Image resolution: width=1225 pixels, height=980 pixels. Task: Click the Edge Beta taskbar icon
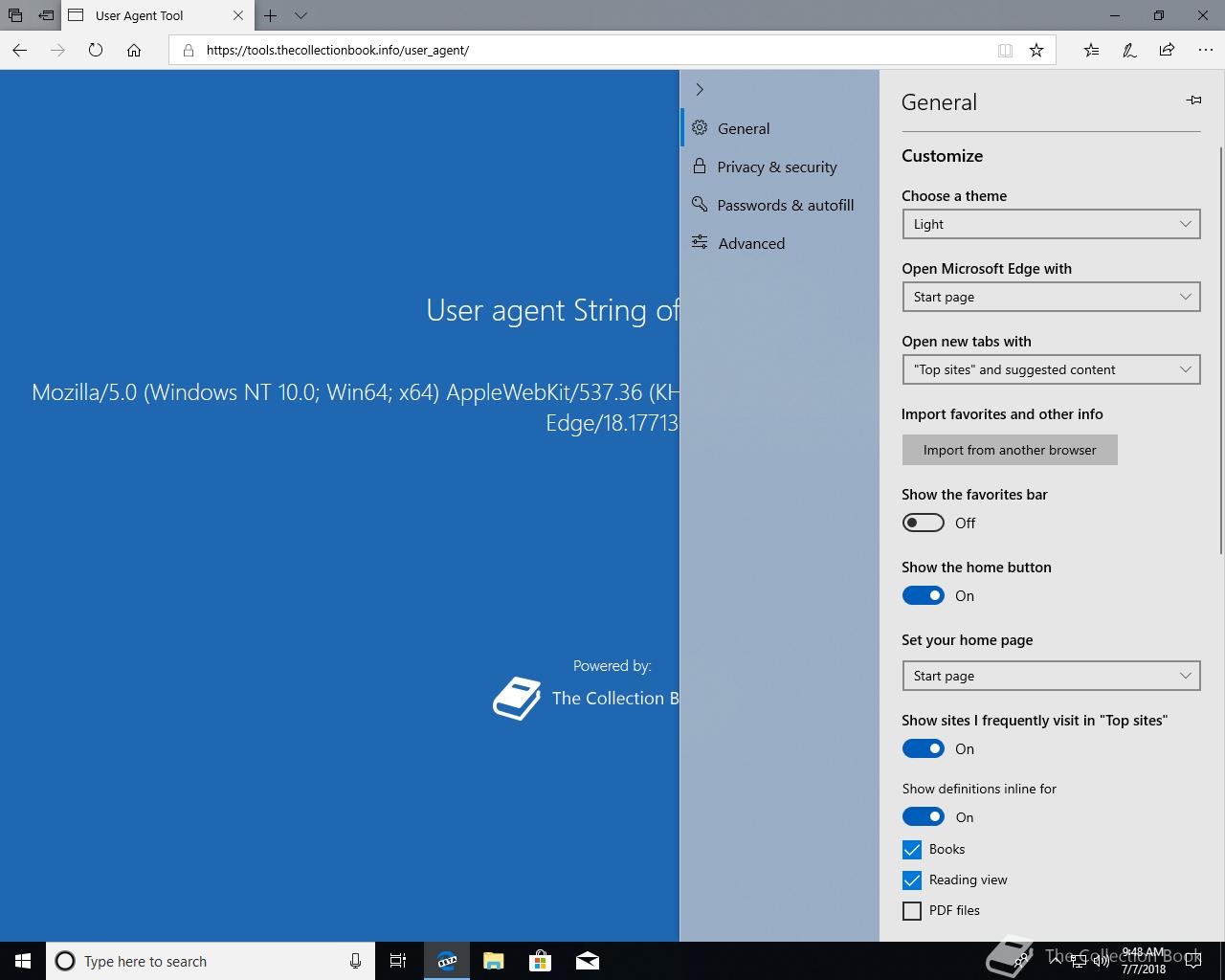coord(447,961)
